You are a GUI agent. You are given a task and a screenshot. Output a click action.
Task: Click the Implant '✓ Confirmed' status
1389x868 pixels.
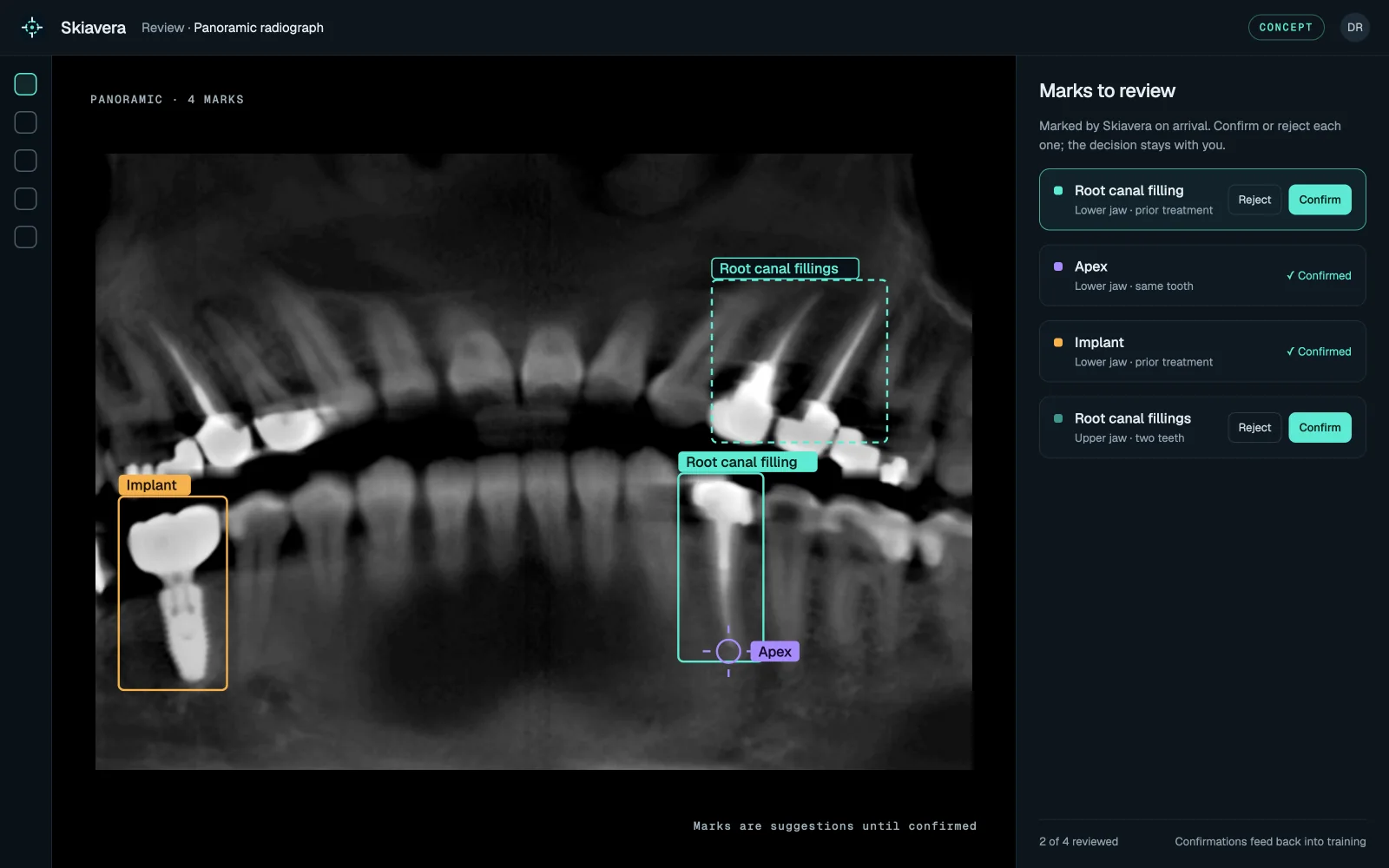(x=1318, y=352)
